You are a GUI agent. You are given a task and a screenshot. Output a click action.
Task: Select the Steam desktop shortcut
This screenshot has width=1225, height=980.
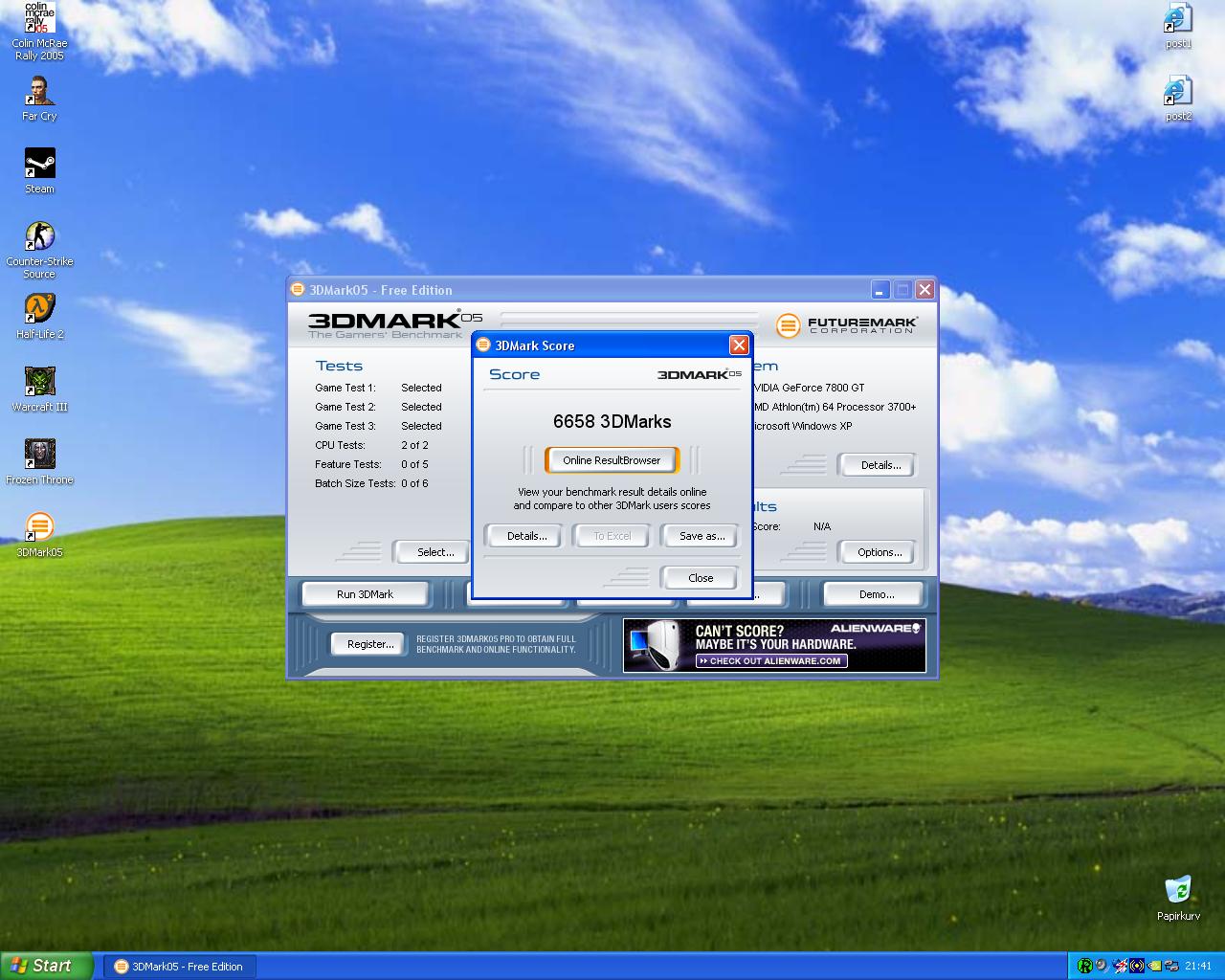(39, 171)
